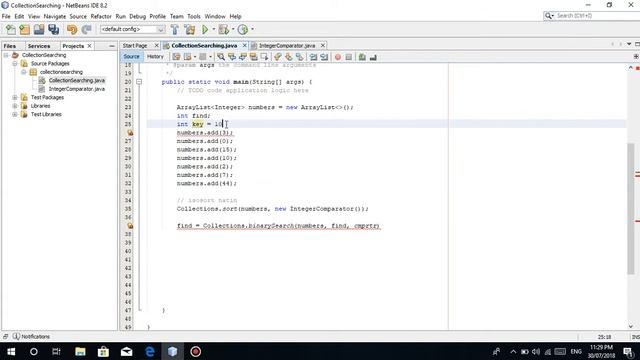Click in the Search (Ctrl+I) field
This screenshot has width=640, height=360.
tap(596, 16)
